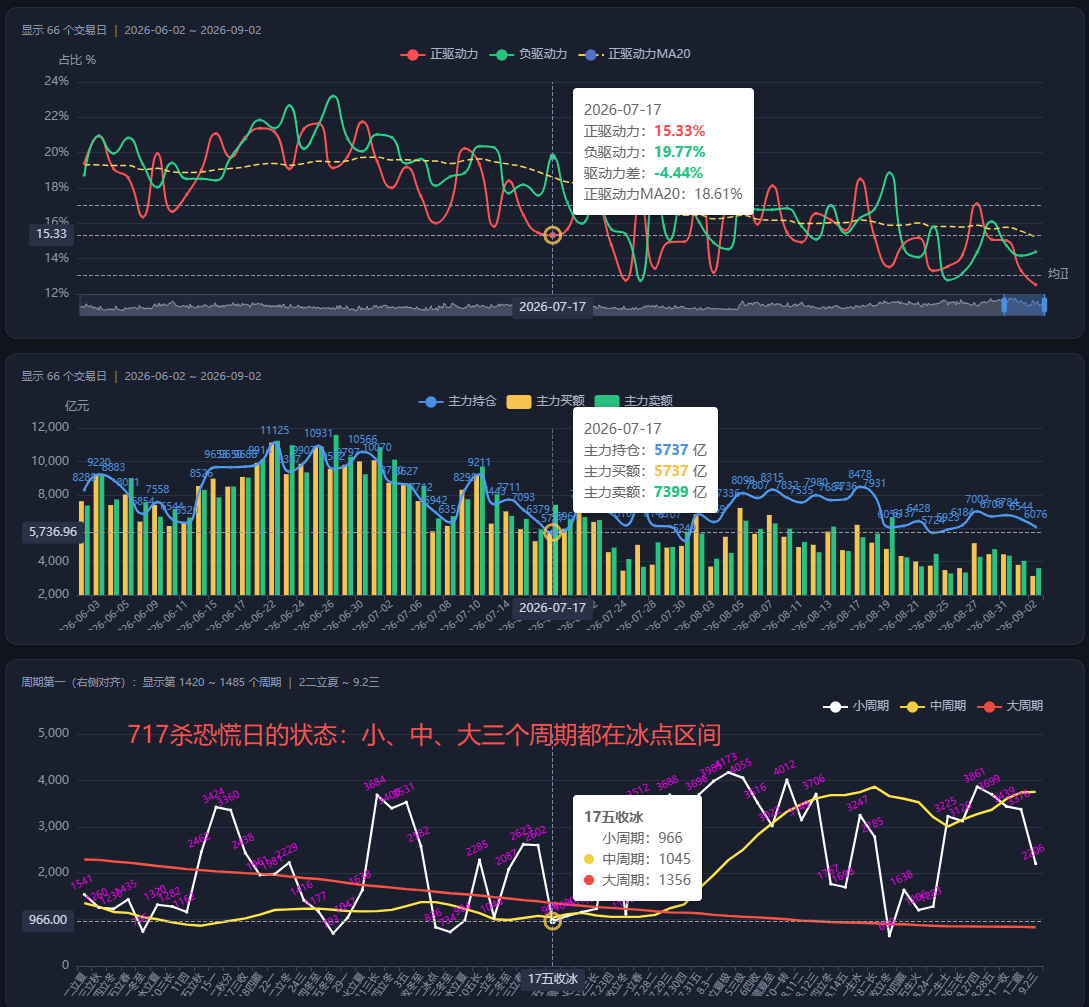
Task: Click the 正驱动力：15.33% tooltip line
Action: point(645,131)
